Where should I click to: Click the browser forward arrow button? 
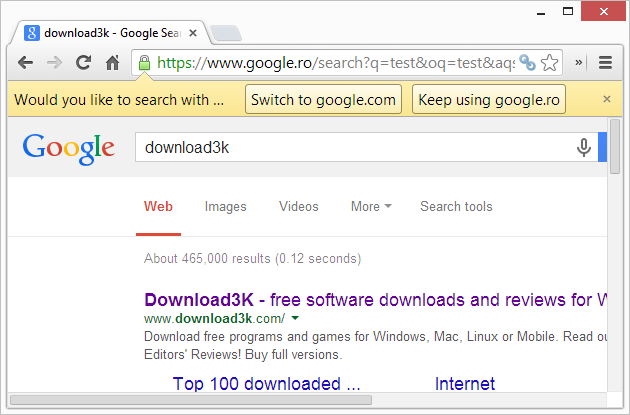(x=55, y=63)
